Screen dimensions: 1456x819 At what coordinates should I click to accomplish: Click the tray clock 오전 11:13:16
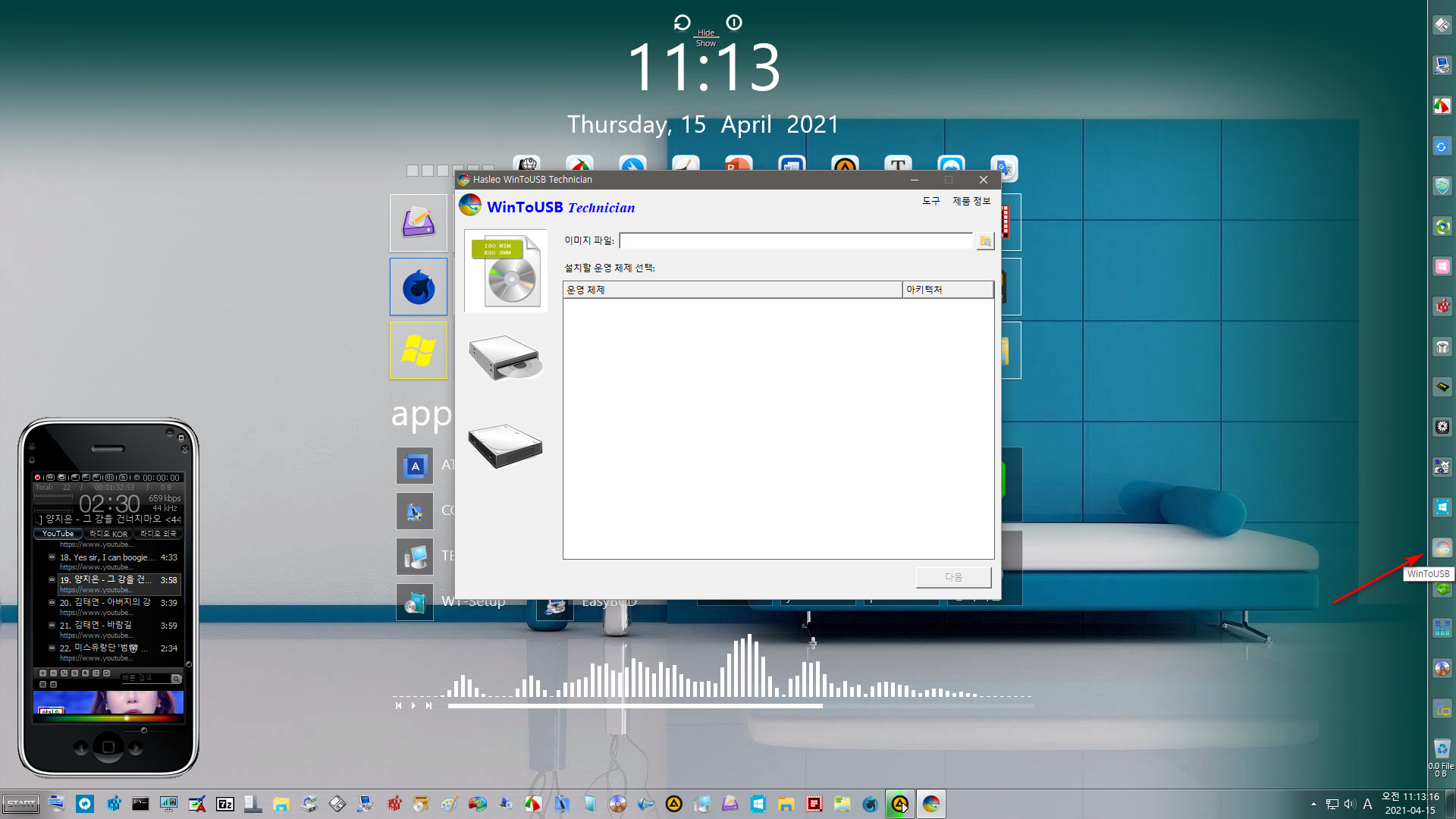pos(1410,797)
